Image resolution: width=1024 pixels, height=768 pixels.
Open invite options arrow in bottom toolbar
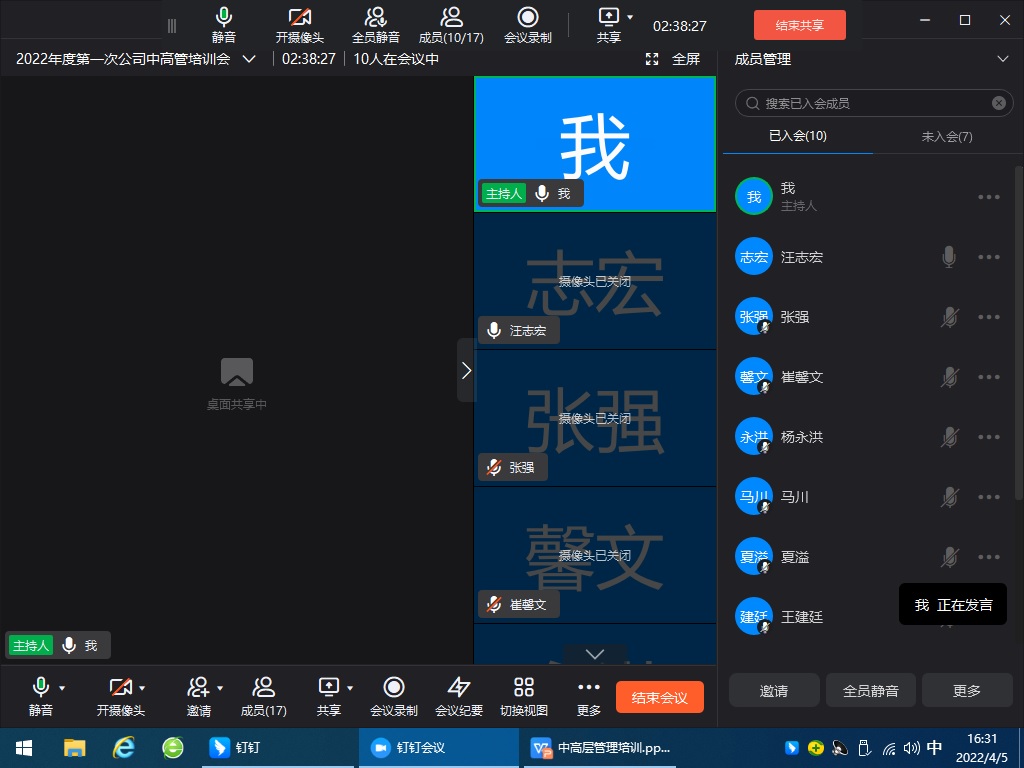(220, 688)
